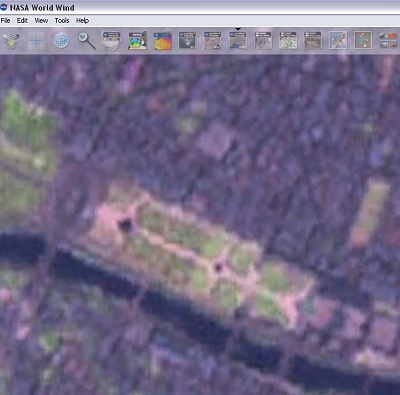Viewport: 400px width, 395px height.
Task: Open the Edit menu
Action: [22, 21]
